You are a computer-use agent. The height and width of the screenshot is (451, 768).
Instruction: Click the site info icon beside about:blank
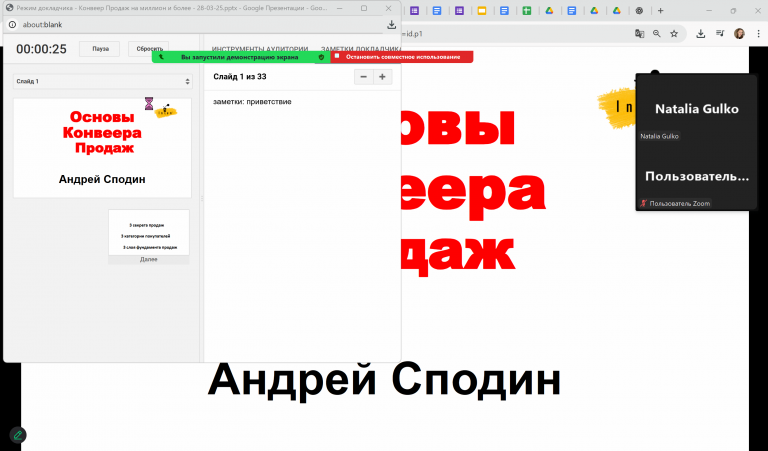coord(12,24)
